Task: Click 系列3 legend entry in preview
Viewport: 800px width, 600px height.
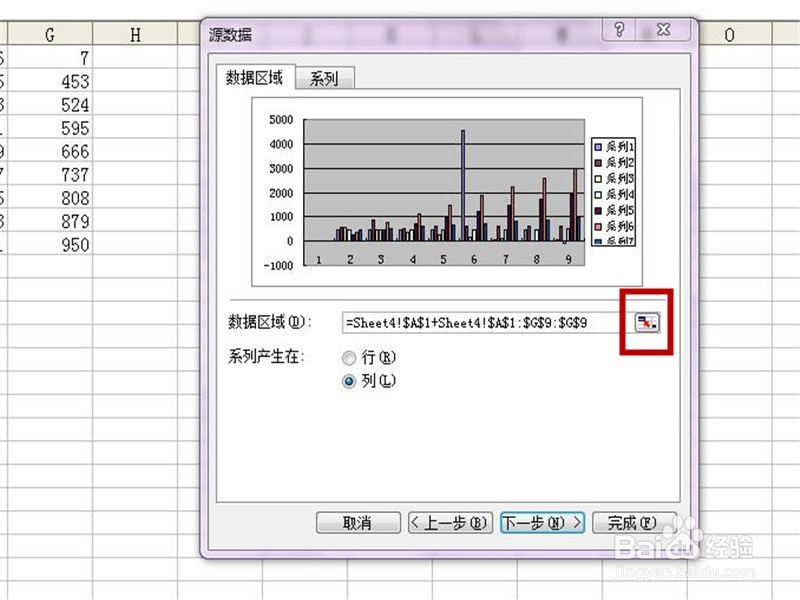Action: click(x=614, y=179)
